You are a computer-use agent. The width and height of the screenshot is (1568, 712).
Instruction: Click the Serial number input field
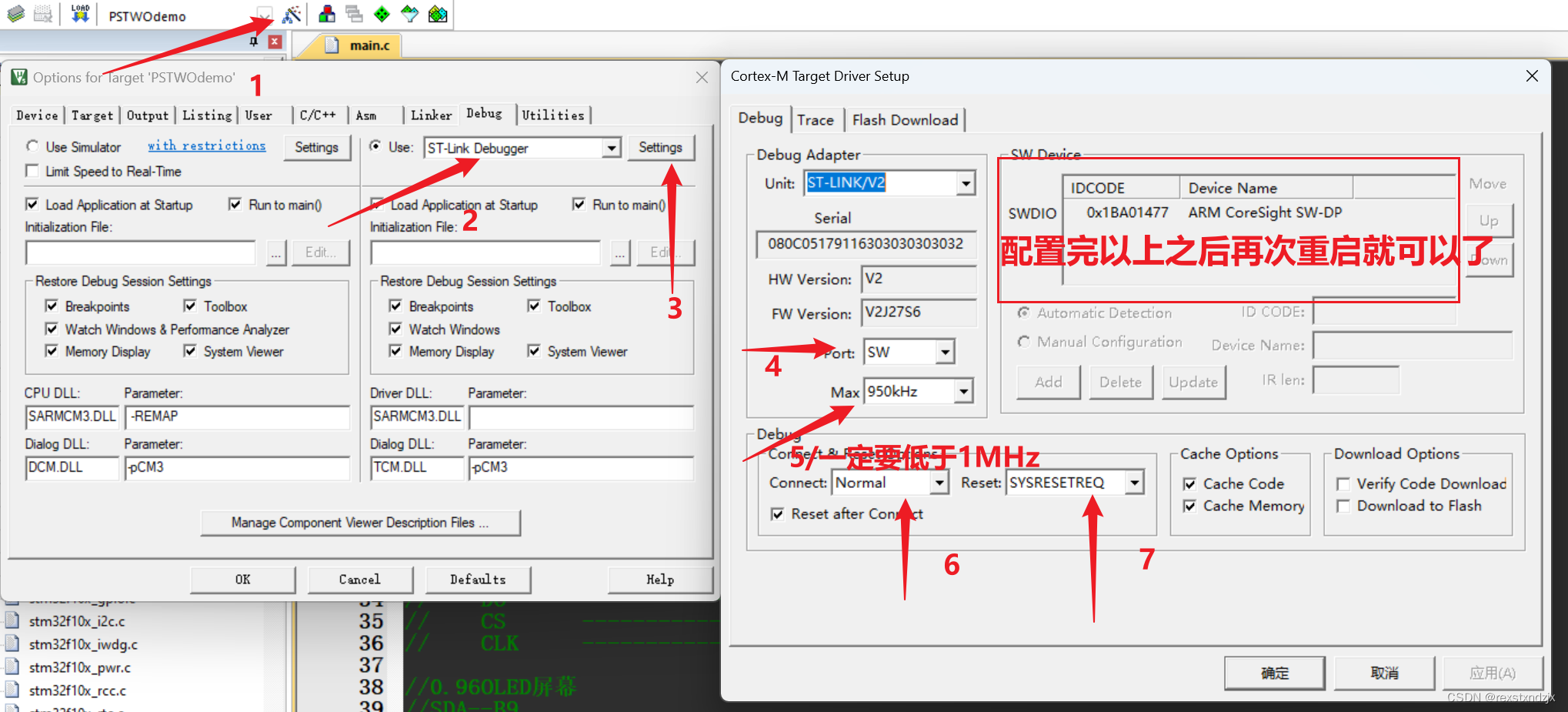(866, 244)
